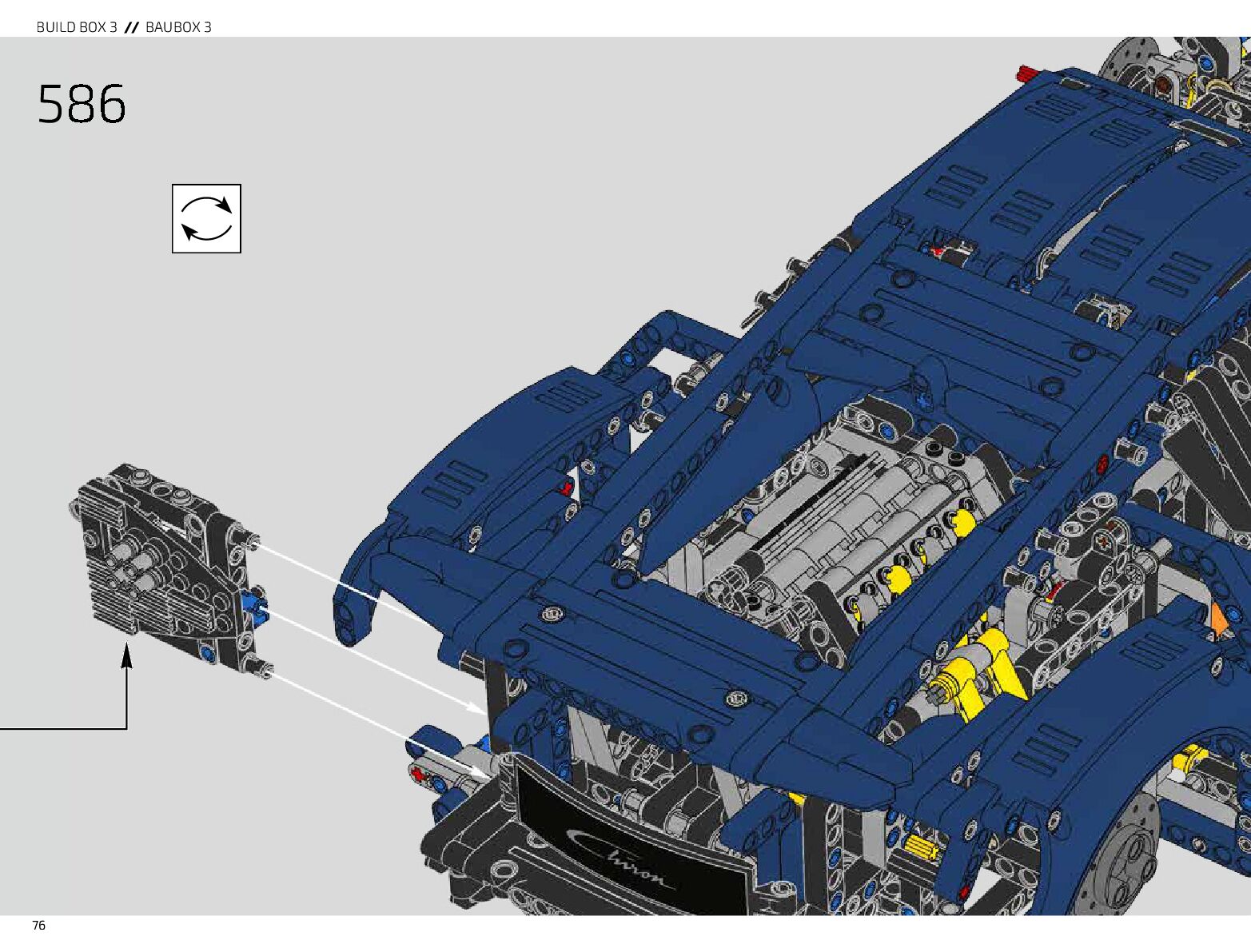Click the BUILD BOX 3 header text
The width and height of the screenshot is (1251, 952).
pyautogui.click(x=77, y=27)
